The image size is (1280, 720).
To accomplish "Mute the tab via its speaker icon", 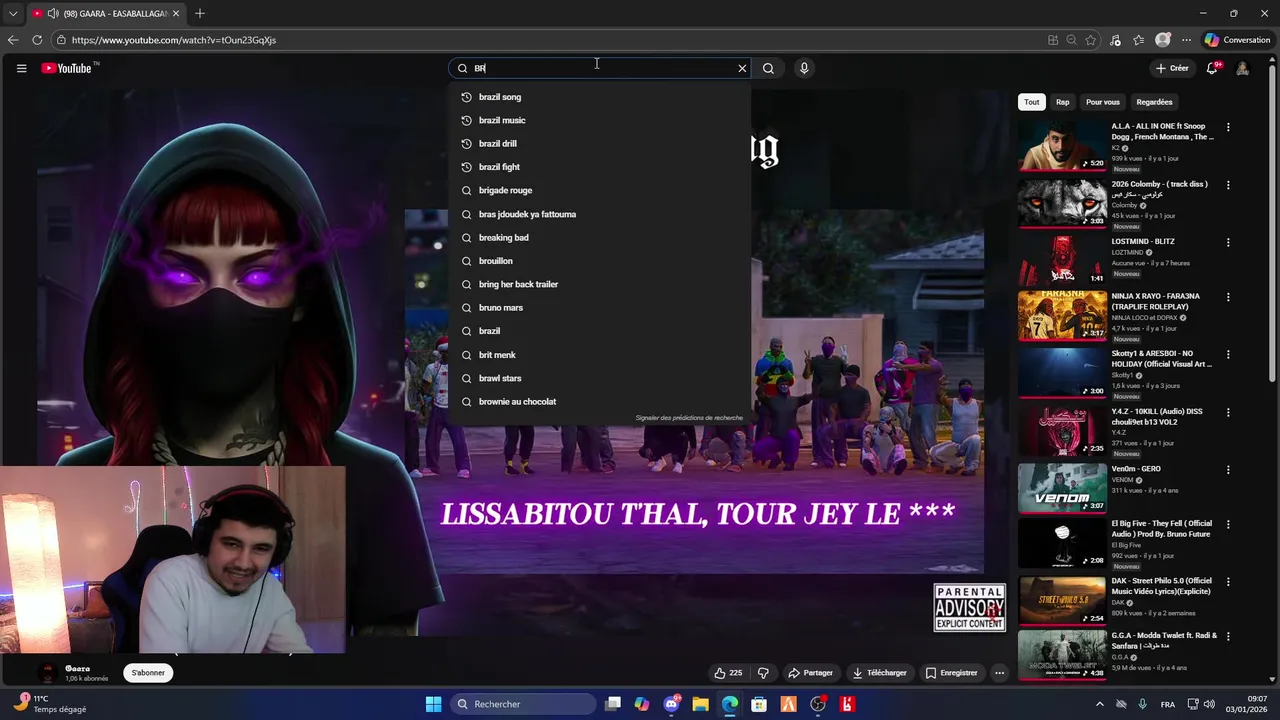I will (51, 13).
